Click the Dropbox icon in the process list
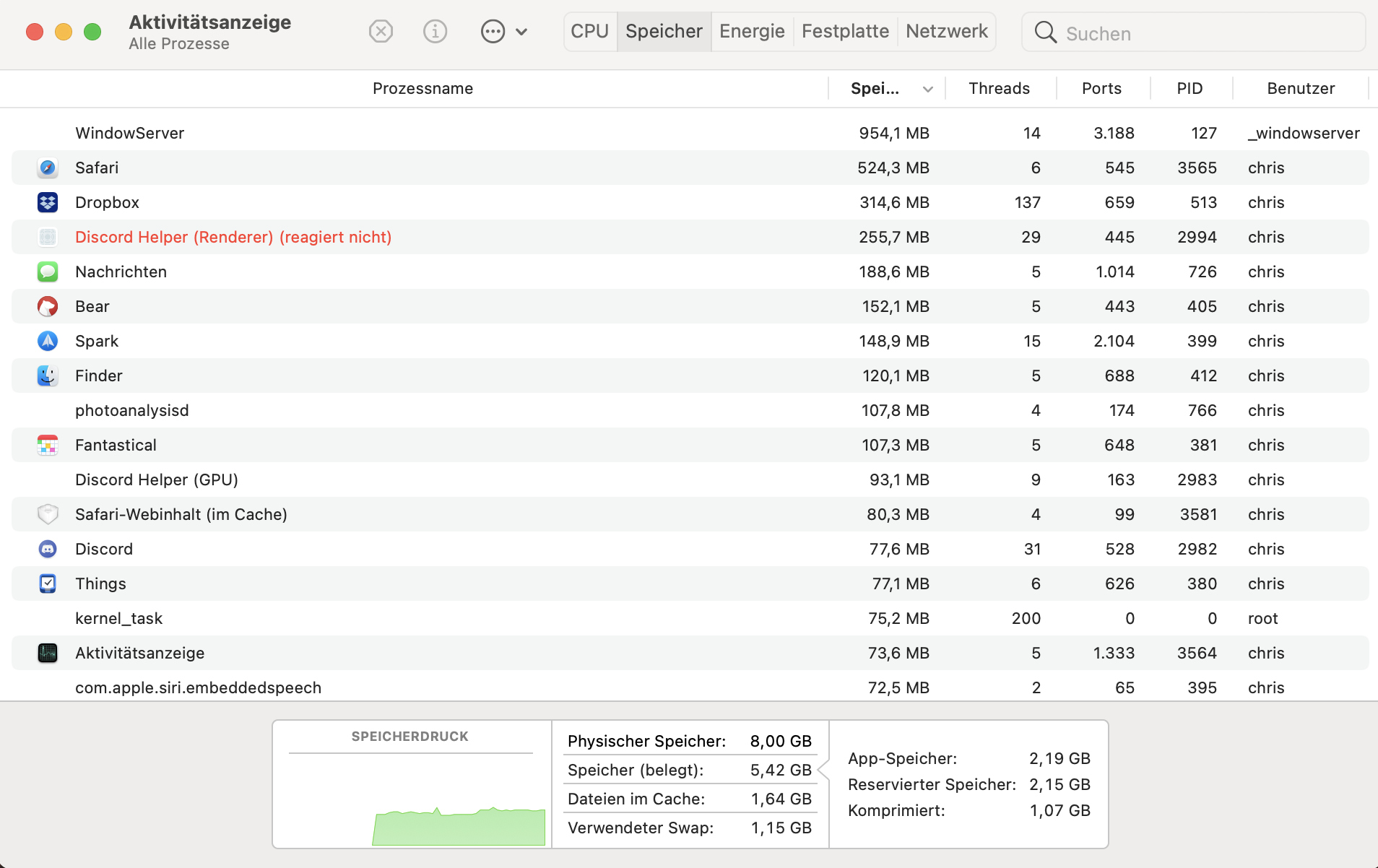1378x868 pixels. (47, 202)
